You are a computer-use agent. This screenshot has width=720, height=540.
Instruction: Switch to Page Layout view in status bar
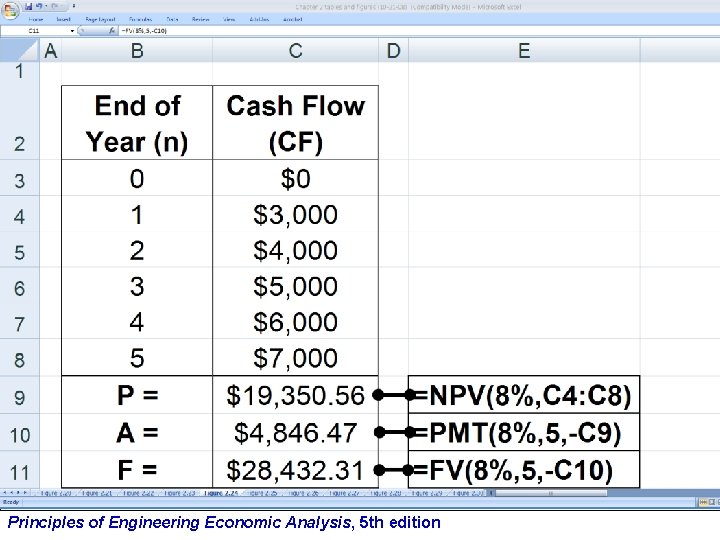point(712,502)
